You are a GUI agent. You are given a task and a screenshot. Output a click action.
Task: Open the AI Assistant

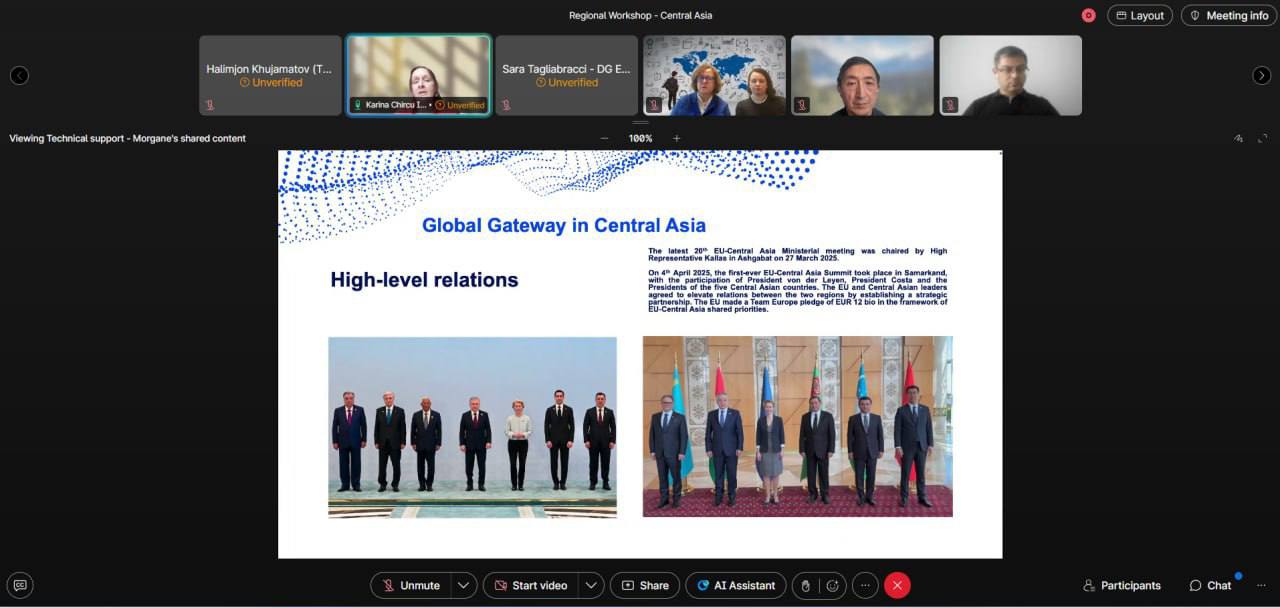(736, 585)
